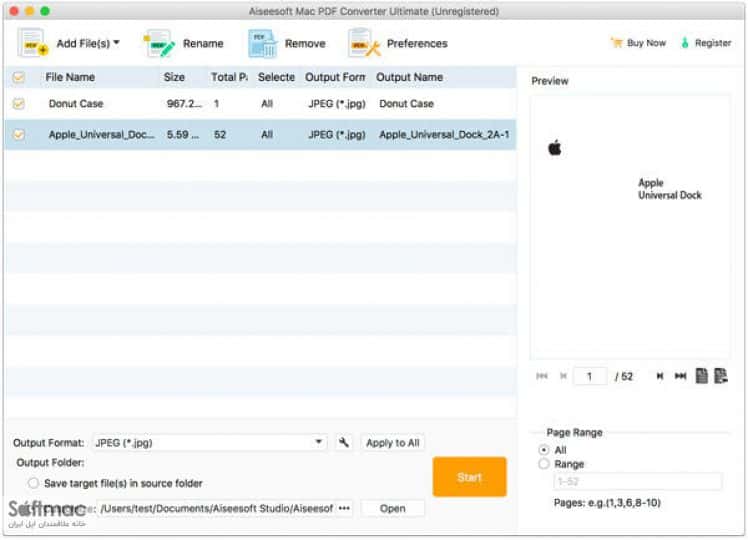Viewport: 748px width, 540px height.
Task: Click the multi-page view icon
Action: tap(721, 376)
